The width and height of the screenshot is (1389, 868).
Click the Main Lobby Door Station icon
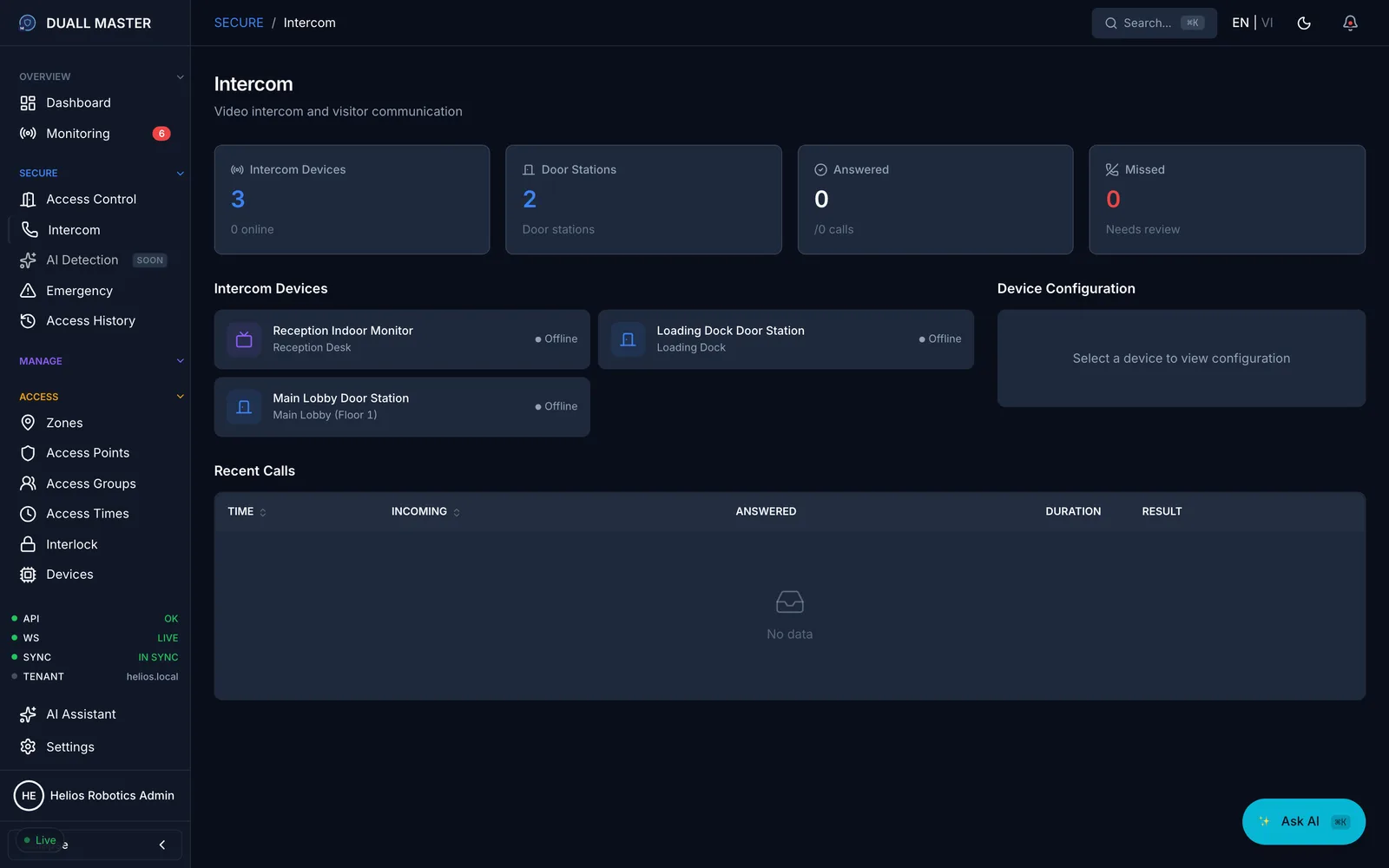click(244, 407)
